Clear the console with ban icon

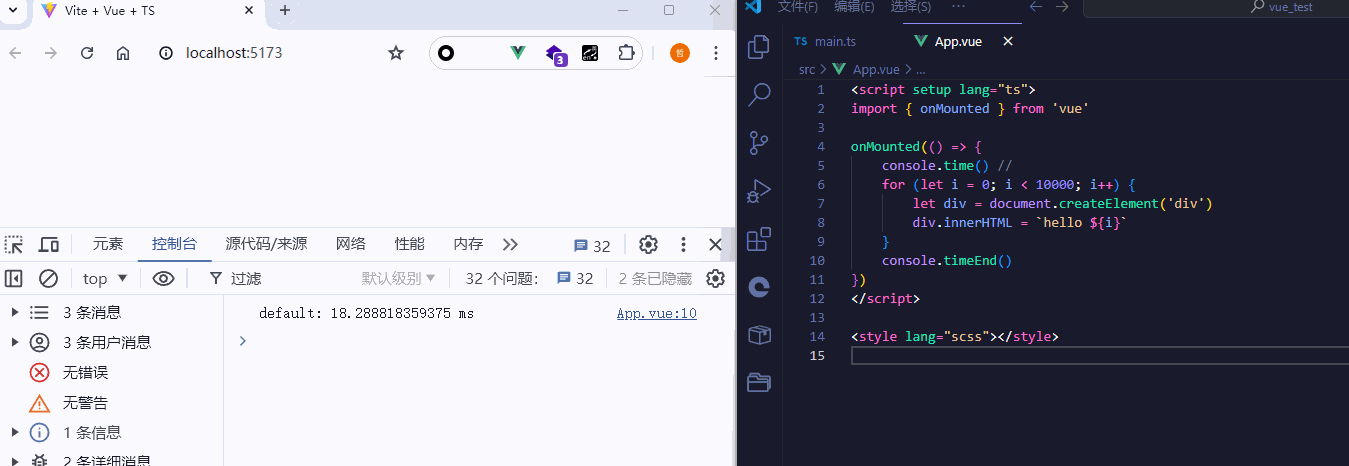[x=48, y=279]
